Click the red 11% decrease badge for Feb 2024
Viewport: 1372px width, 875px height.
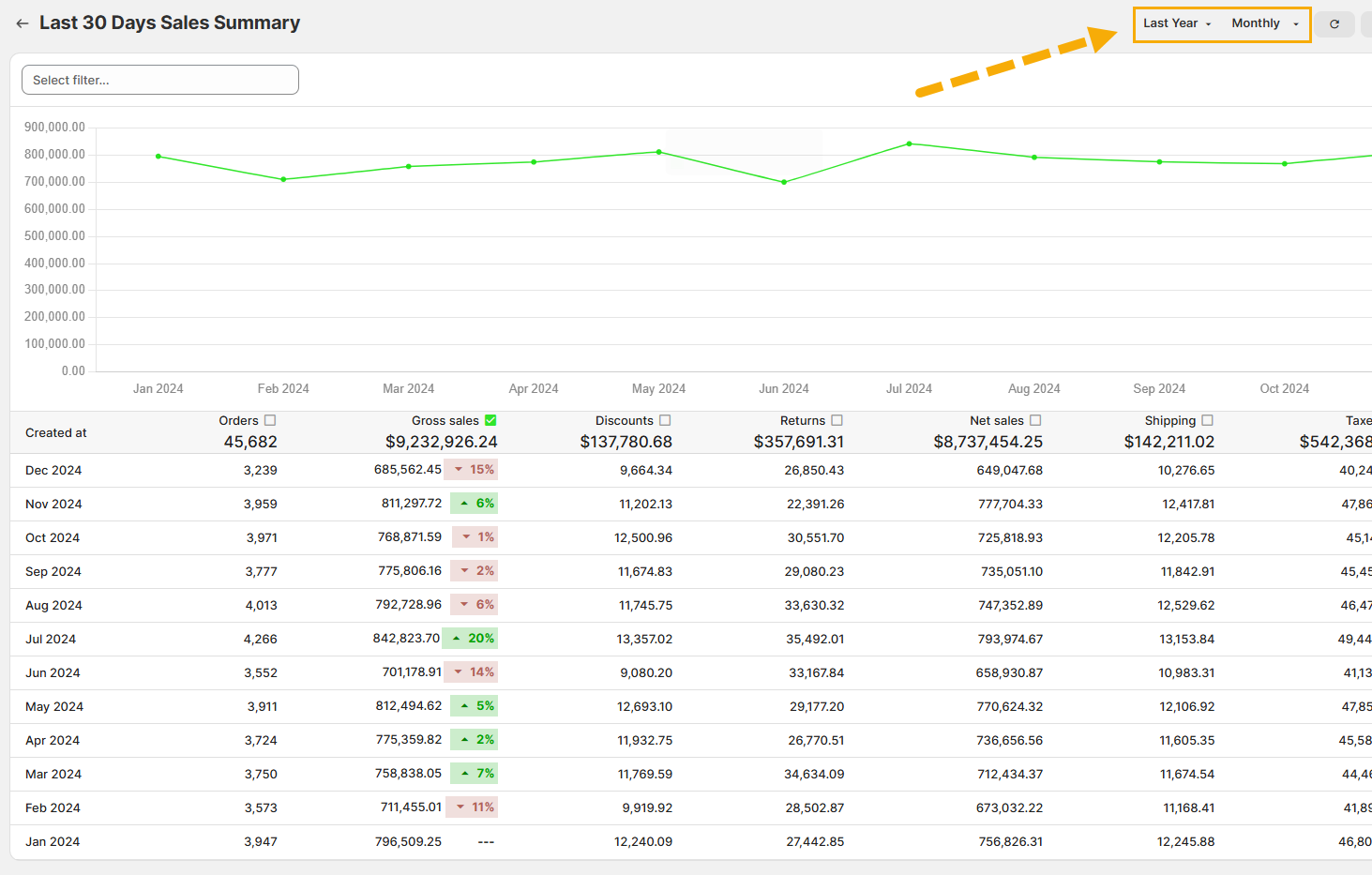tap(472, 807)
